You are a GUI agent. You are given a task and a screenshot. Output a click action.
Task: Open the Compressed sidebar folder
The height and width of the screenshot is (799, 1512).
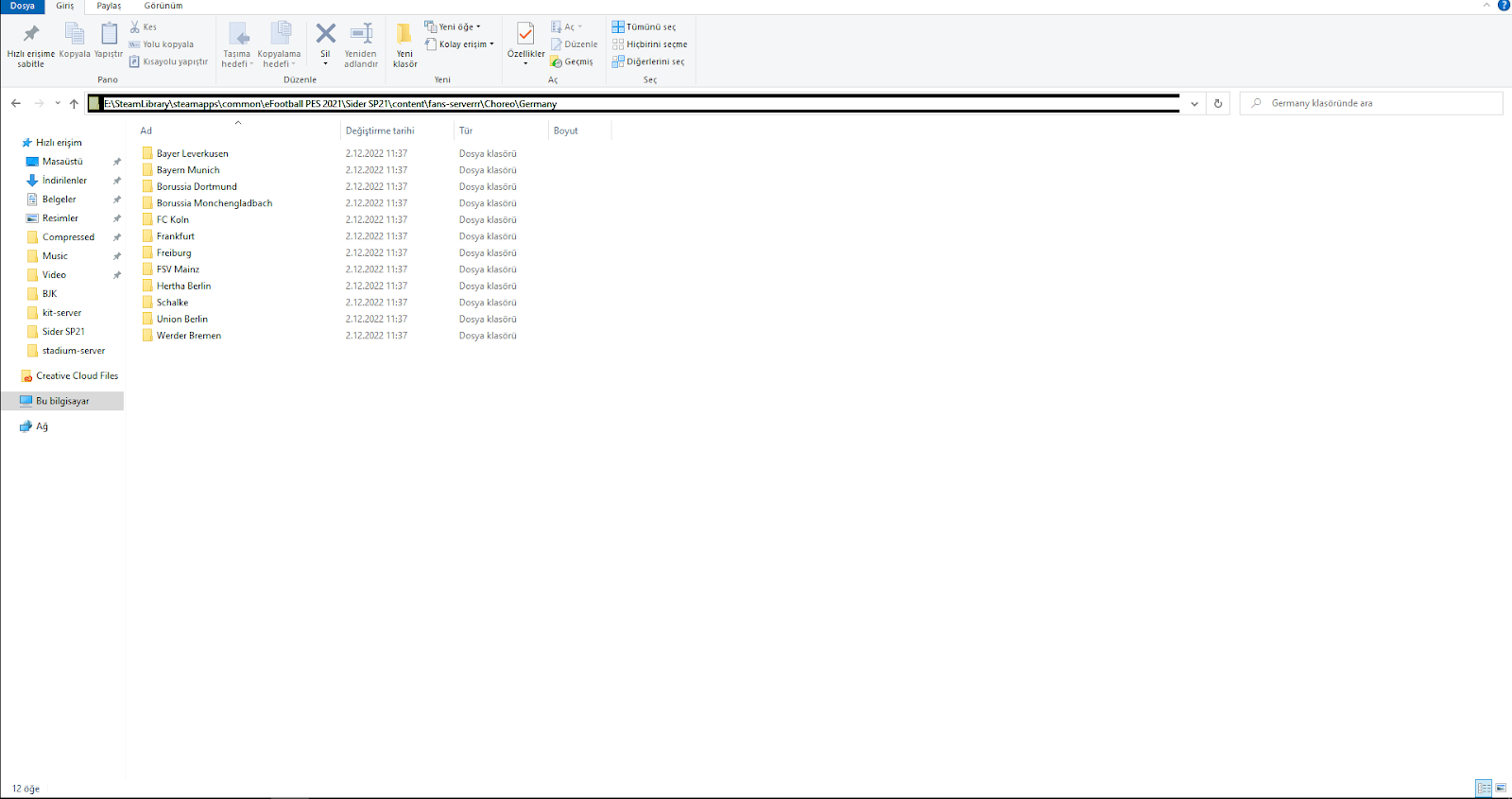pos(68,237)
